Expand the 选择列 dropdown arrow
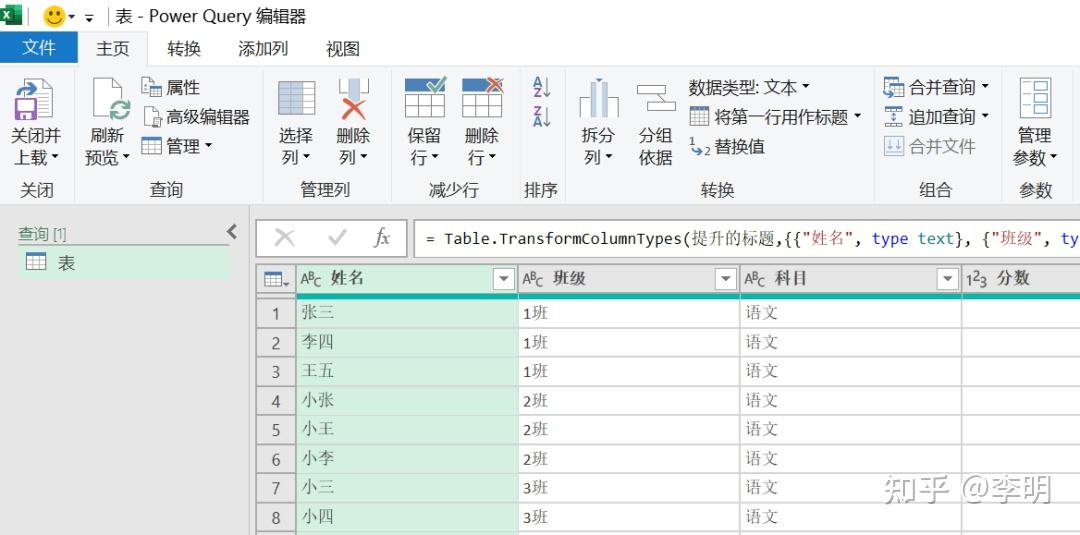 pyautogui.click(x=305, y=158)
